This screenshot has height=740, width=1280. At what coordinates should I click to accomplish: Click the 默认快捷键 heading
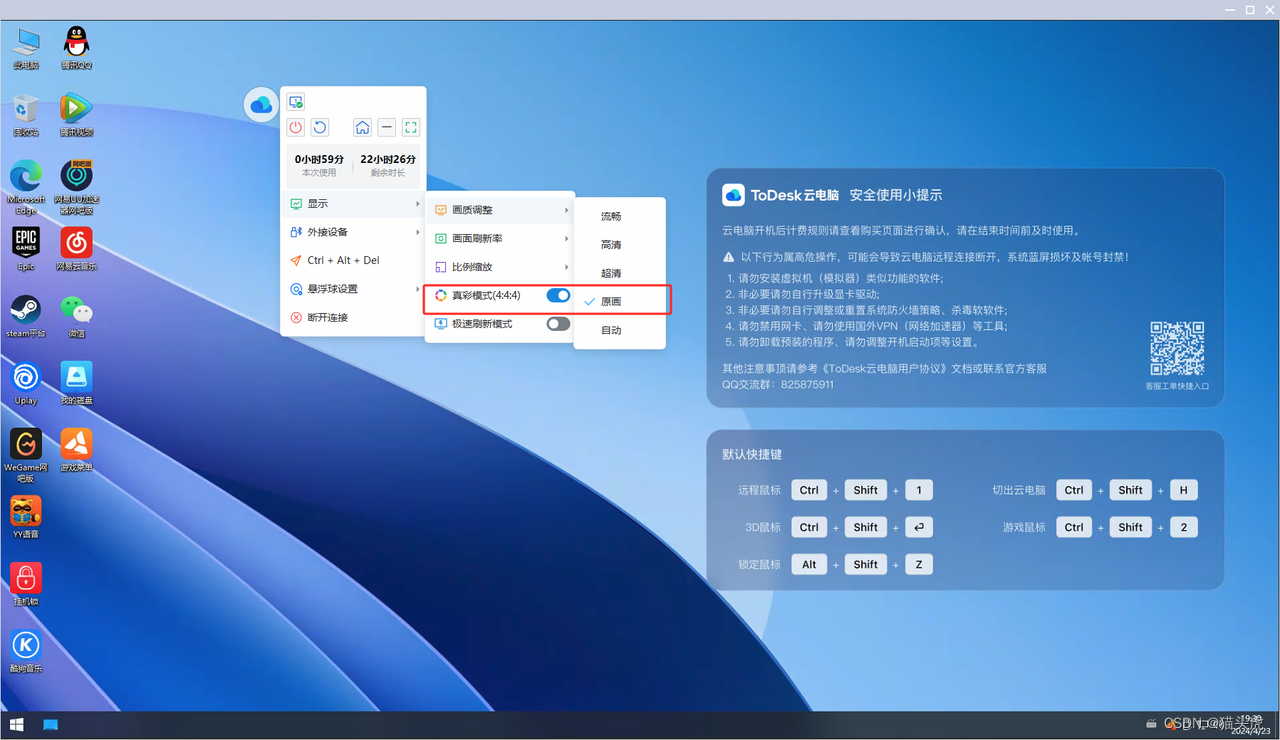(x=752, y=454)
